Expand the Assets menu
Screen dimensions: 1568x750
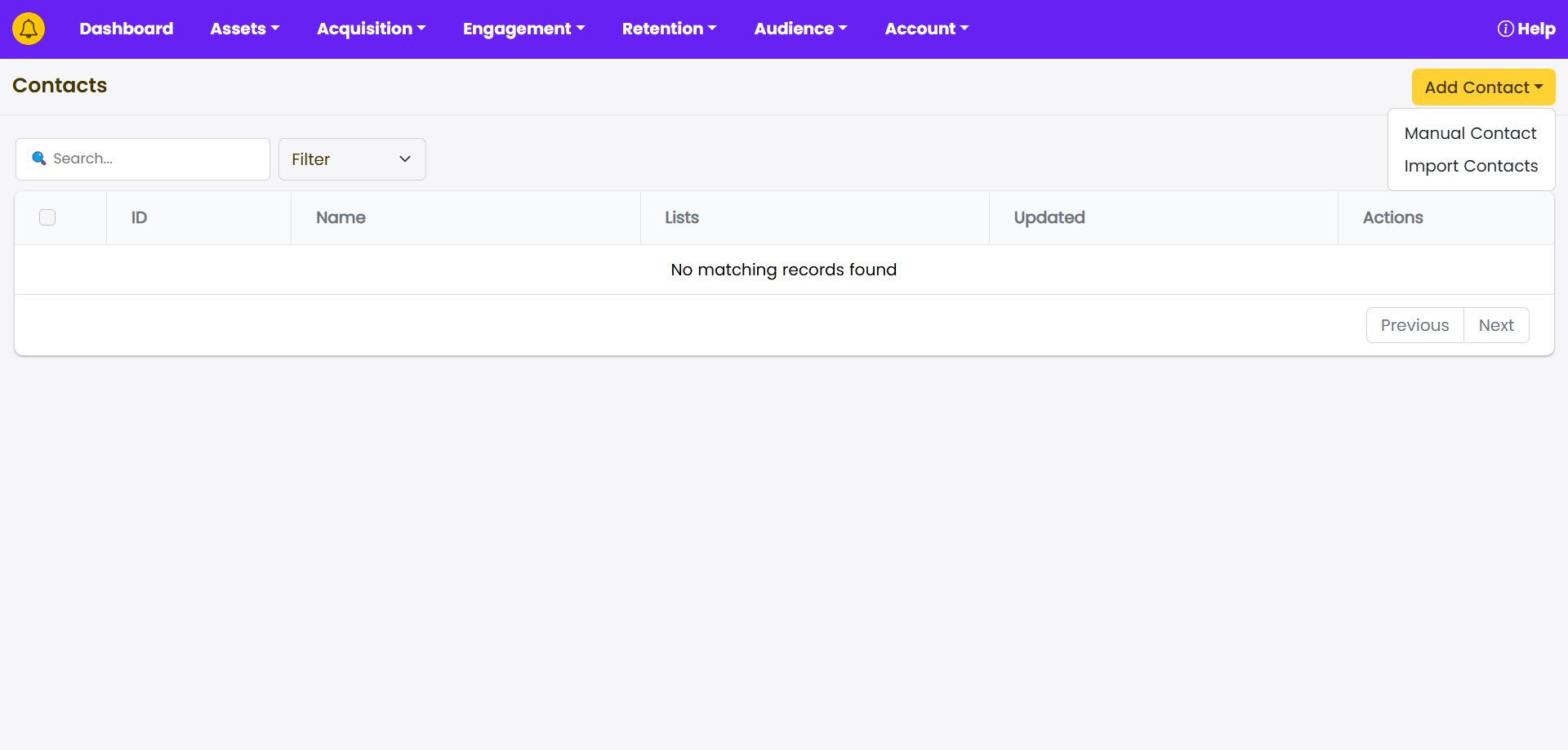click(x=244, y=29)
